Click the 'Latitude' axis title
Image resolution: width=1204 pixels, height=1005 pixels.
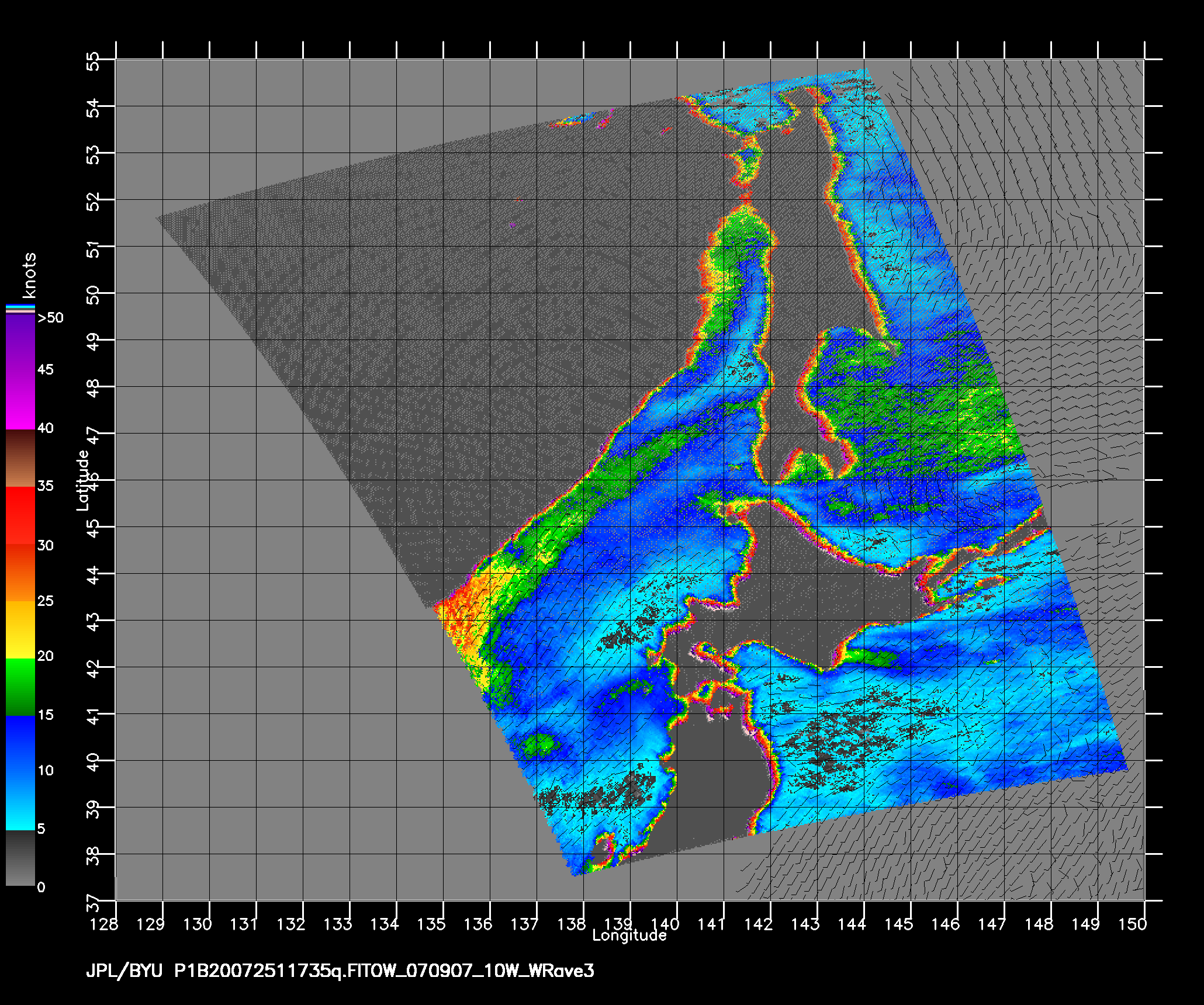[83, 480]
